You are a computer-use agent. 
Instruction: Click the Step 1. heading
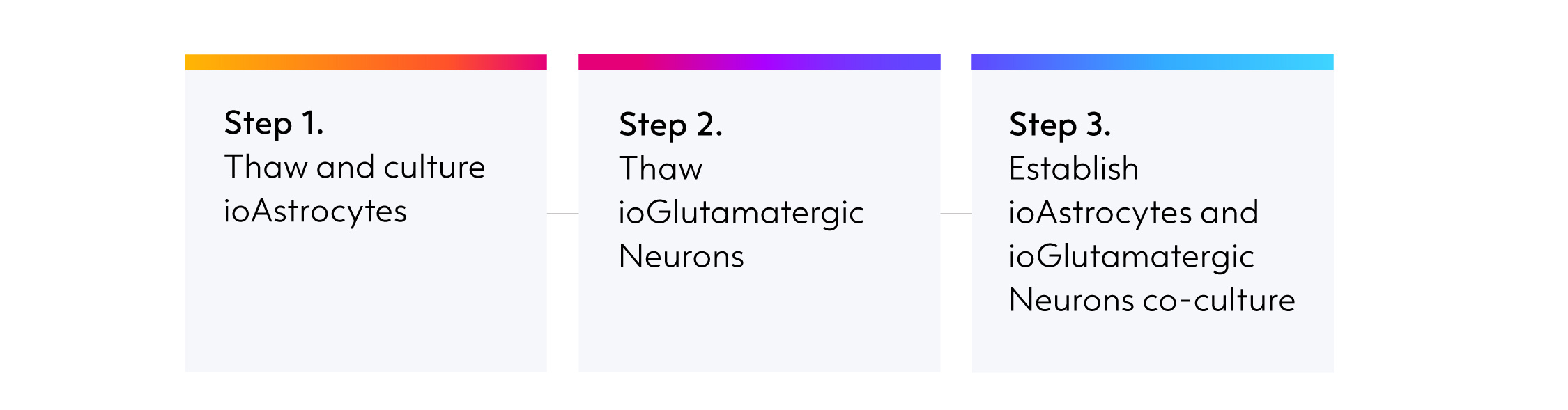tap(274, 124)
